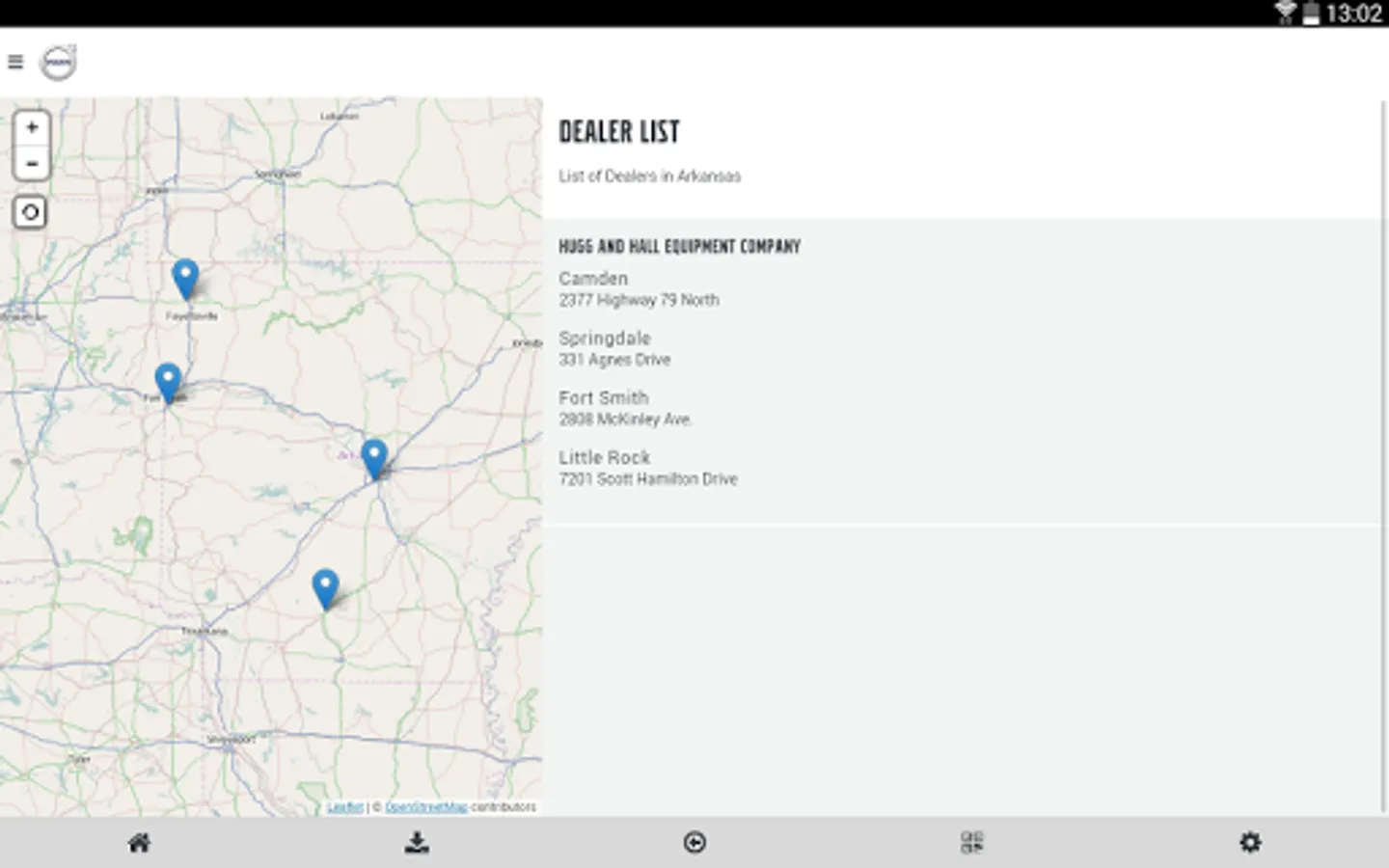Screen dimensions: 1389x868
Task: Open the settings gear
Action: click(1250, 843)
